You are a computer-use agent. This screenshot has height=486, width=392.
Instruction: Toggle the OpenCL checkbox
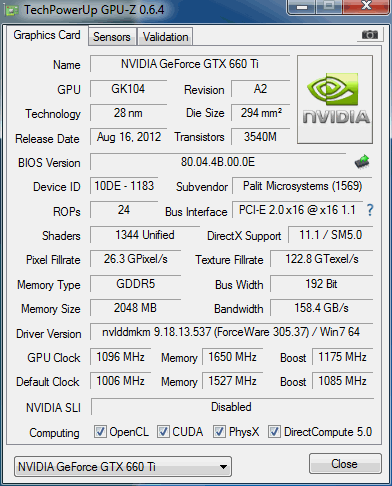point(100,431)
